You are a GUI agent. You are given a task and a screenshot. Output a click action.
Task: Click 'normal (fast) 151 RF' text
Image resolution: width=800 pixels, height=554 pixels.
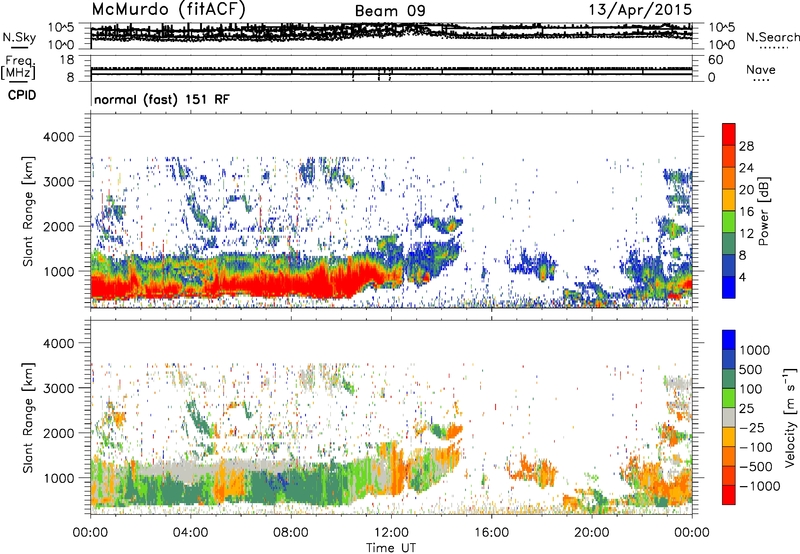(x=162, y=99)
